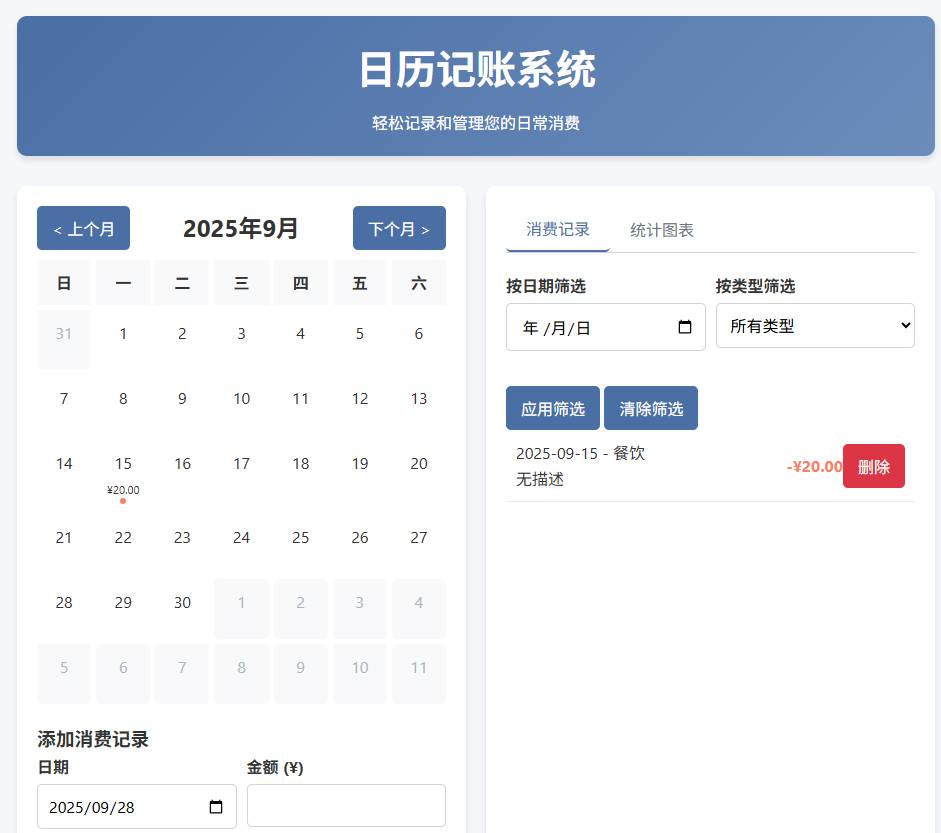Select the 消费记录 tab

pos(557,230)
